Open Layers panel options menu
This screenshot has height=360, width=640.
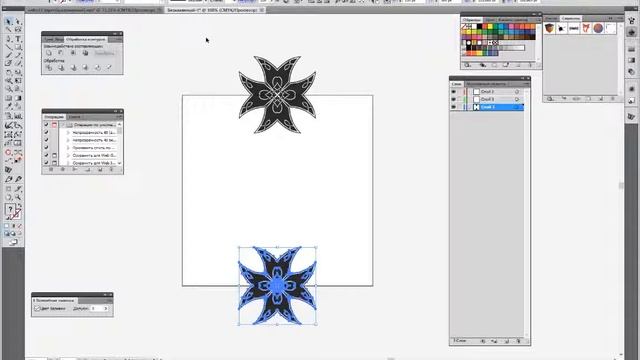point(526,84)
